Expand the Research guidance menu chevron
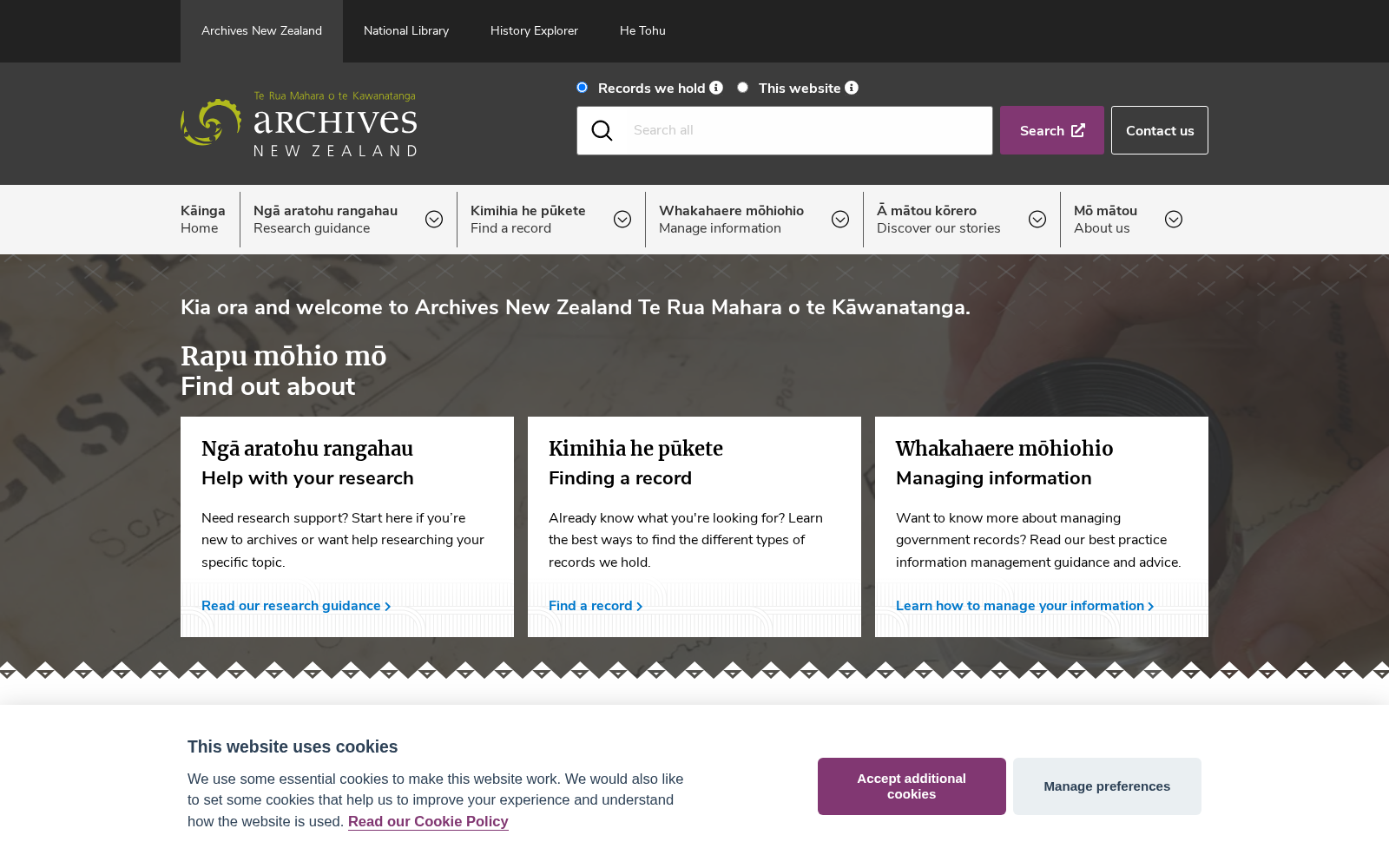Image resolution: width=1389 pixels, height=868 pixels. coord(434,220)
